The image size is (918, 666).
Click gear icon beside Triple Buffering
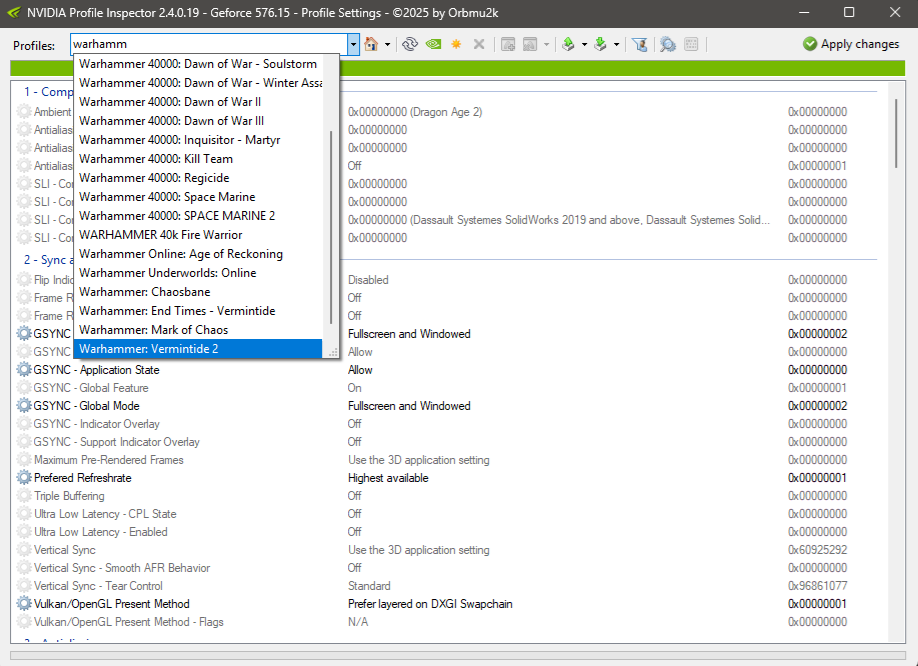pos(24,496)
